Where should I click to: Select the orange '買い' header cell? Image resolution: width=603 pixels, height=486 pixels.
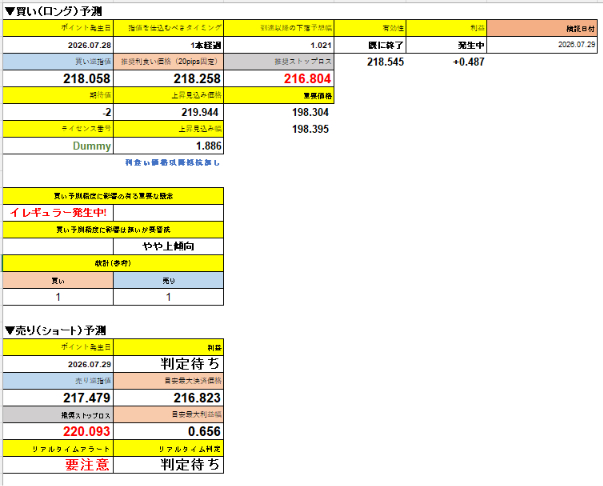click(x=58, y=280)
